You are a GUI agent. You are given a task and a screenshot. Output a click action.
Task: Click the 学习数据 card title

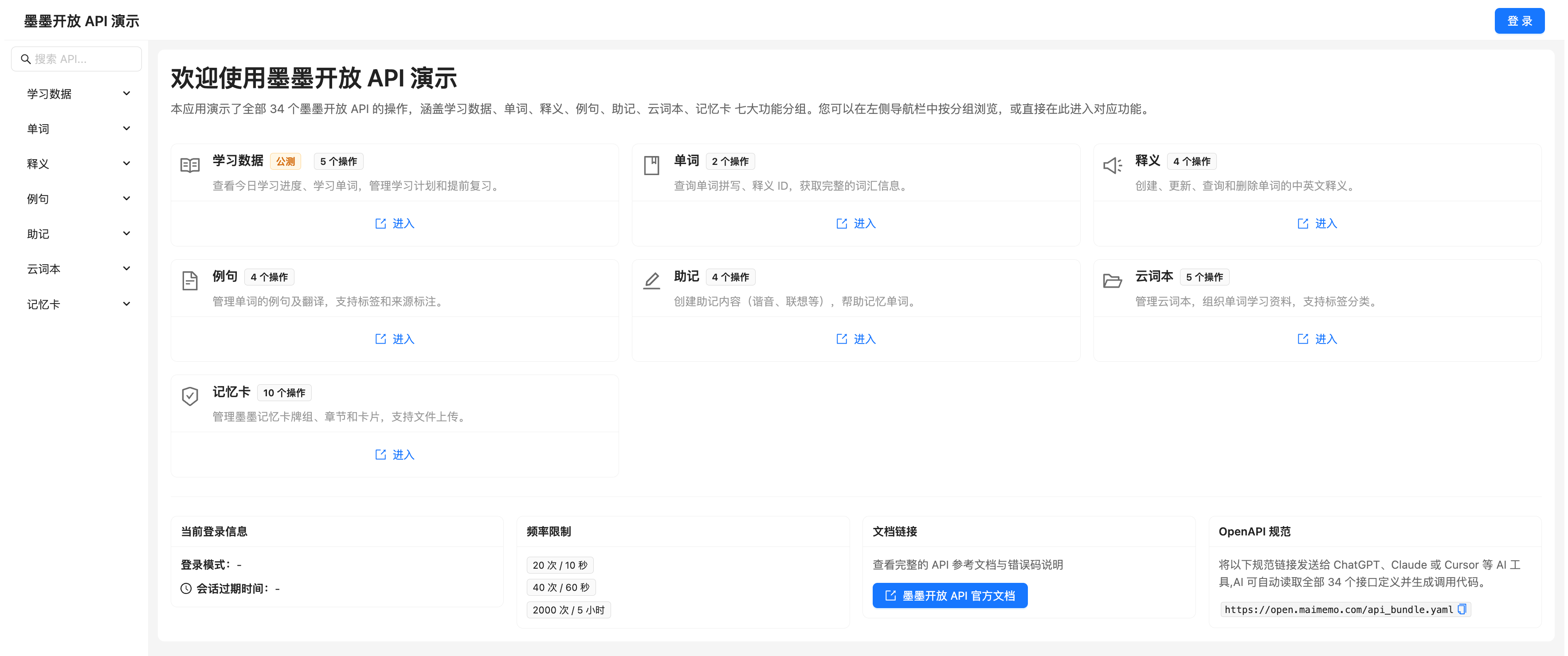(x=238, y=160)
